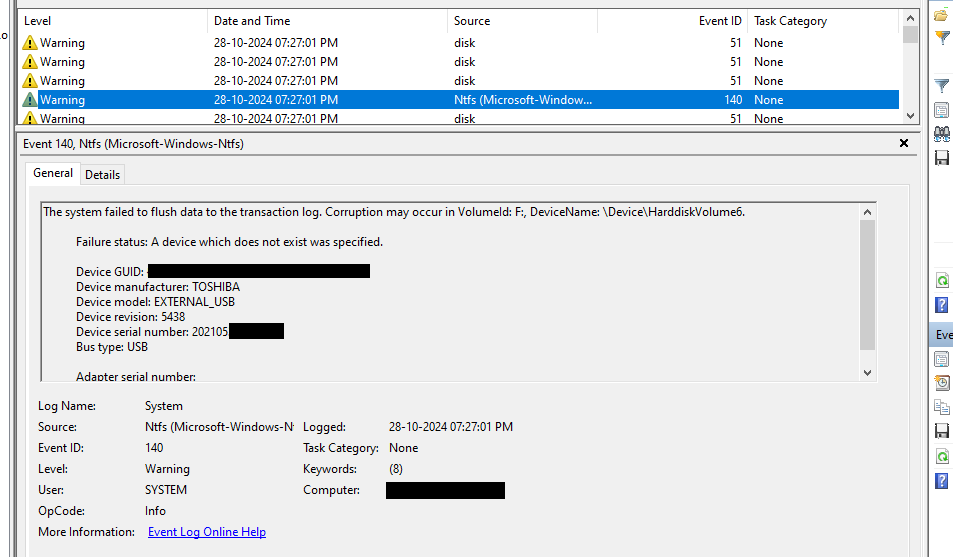Click the 'Adapter serial number' line
The width and height of the screenshot is (953, 557).
(x=136, y=376)
